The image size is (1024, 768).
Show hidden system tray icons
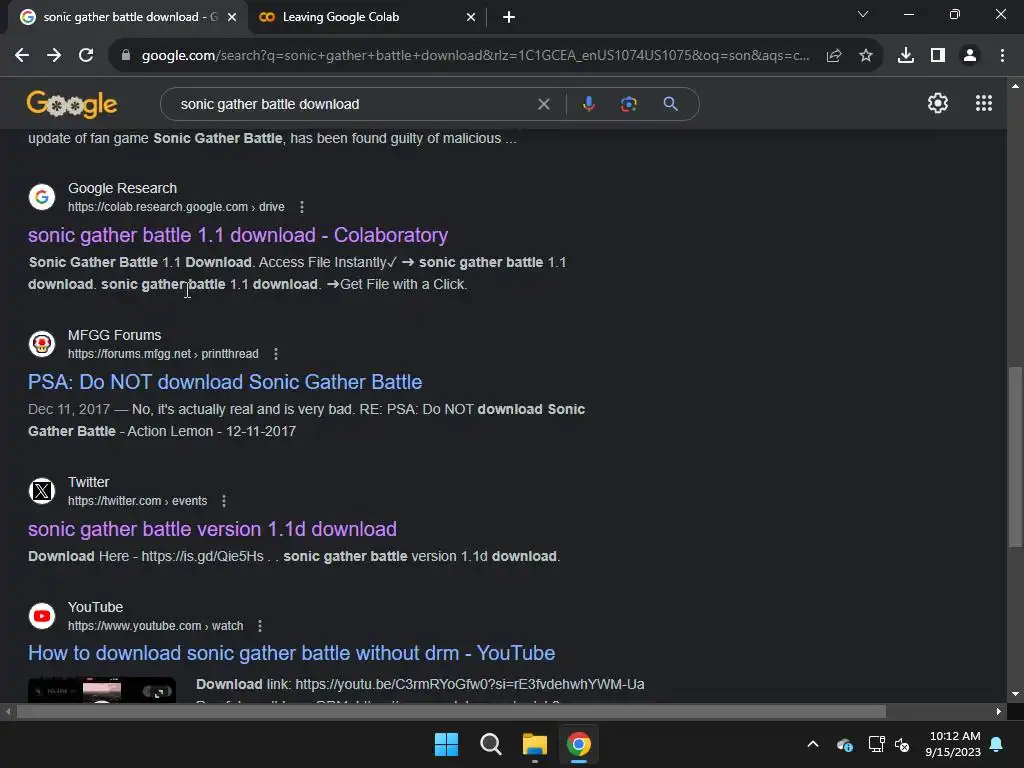pyautogui.click(x=813, y=744)
